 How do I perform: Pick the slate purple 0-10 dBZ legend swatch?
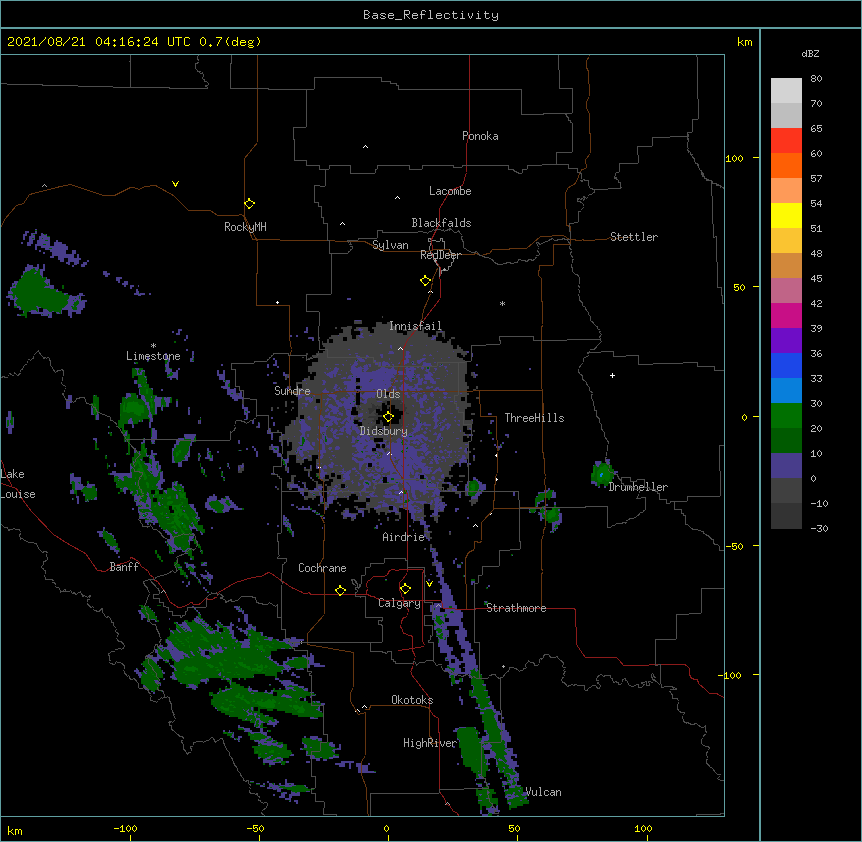[x=786, y=466]
